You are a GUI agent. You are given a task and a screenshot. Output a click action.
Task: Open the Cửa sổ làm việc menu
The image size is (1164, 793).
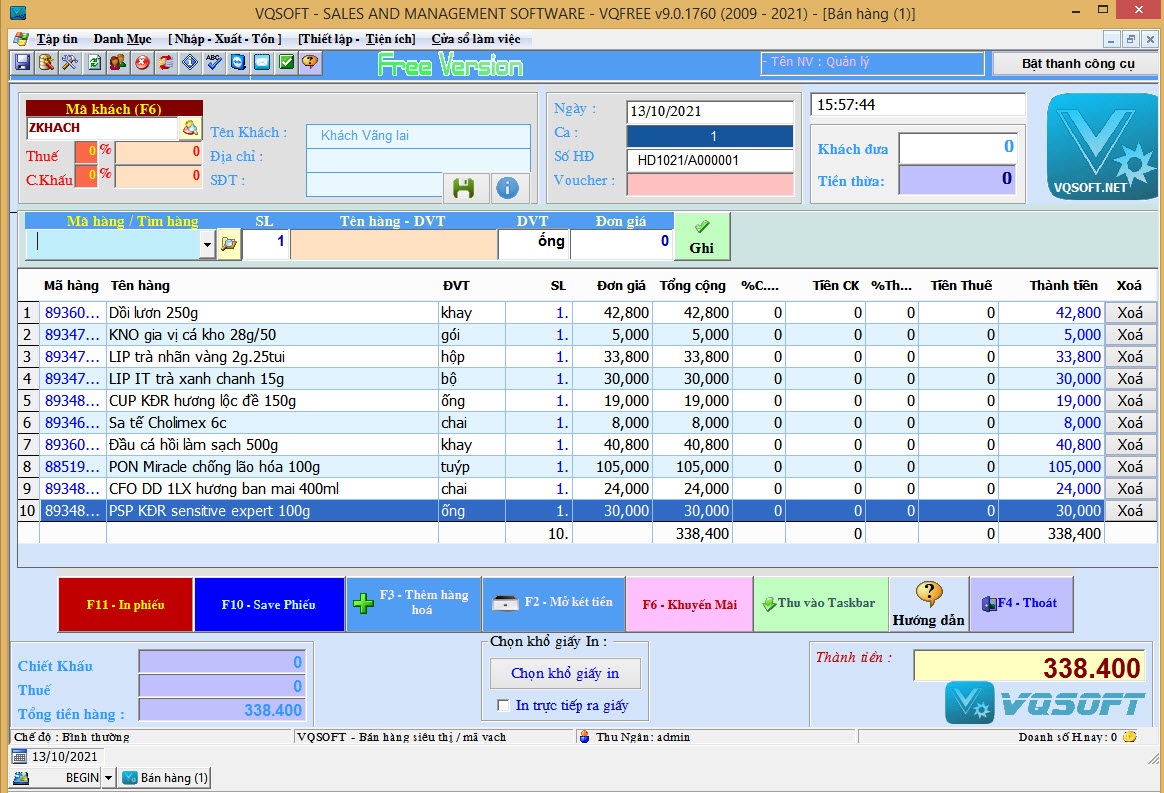coord(476,39)
